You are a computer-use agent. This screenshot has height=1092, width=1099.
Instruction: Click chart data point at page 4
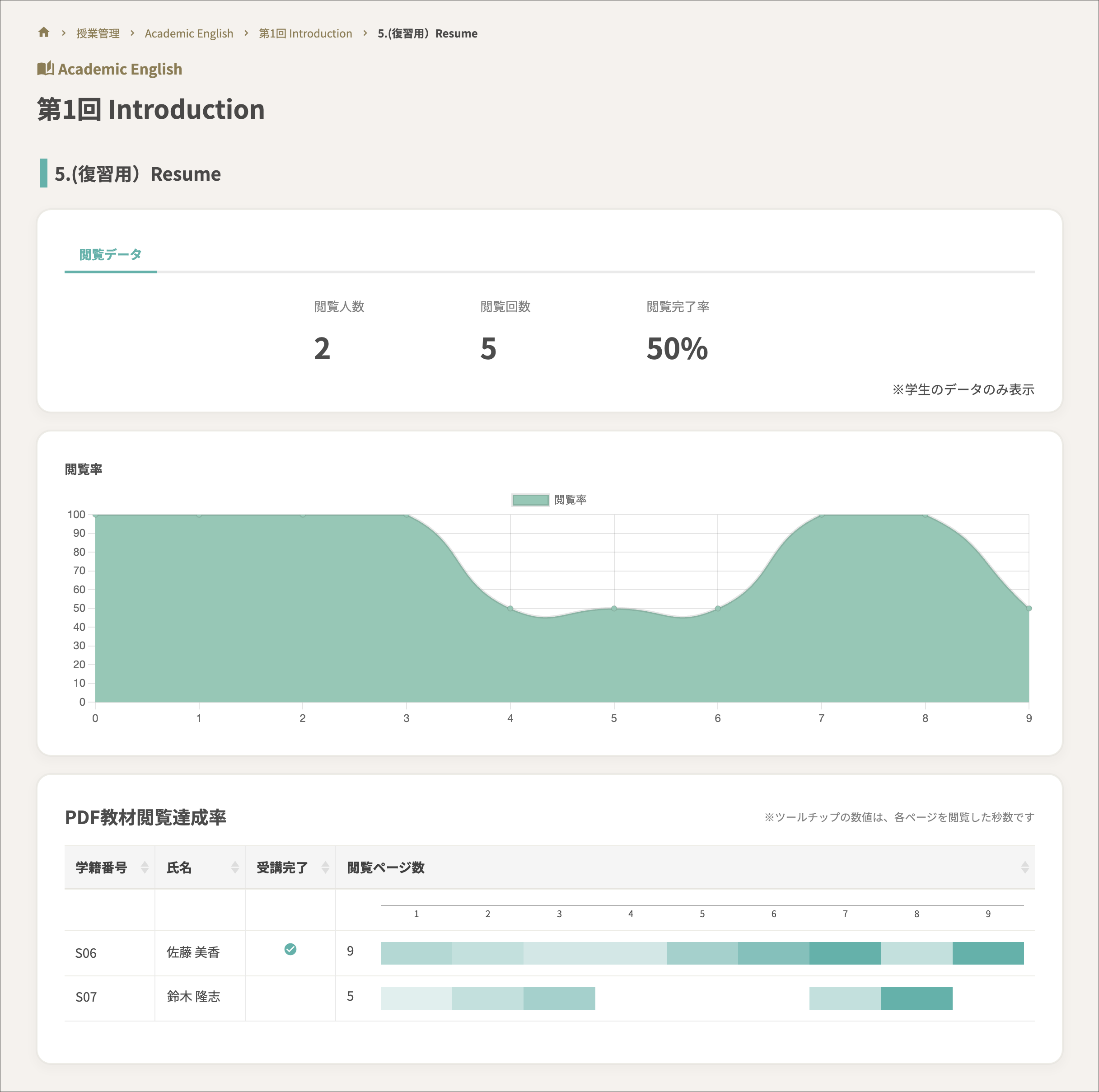[x=510, y=608]
